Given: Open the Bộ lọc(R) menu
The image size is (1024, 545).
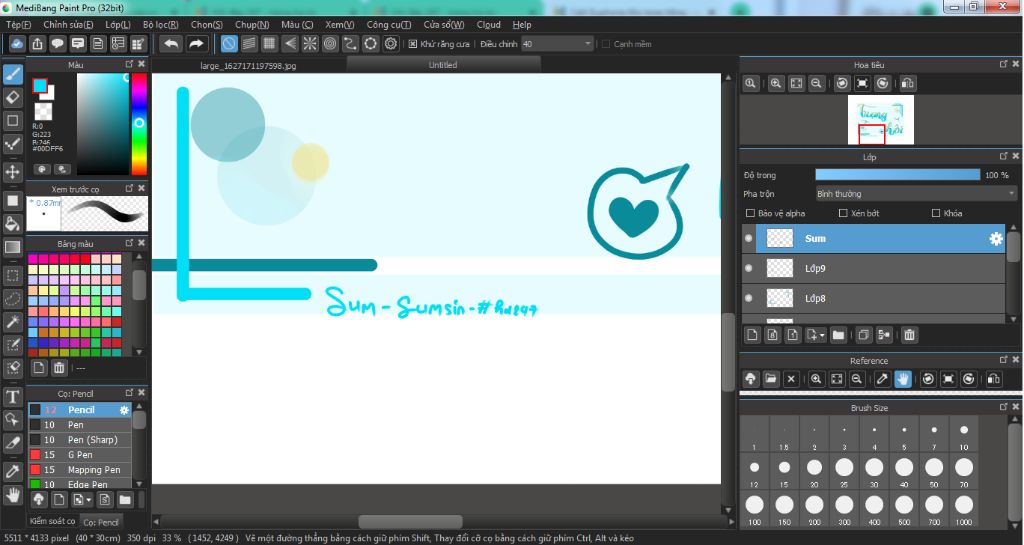Looking at the screenshot, I should point(161,25).
